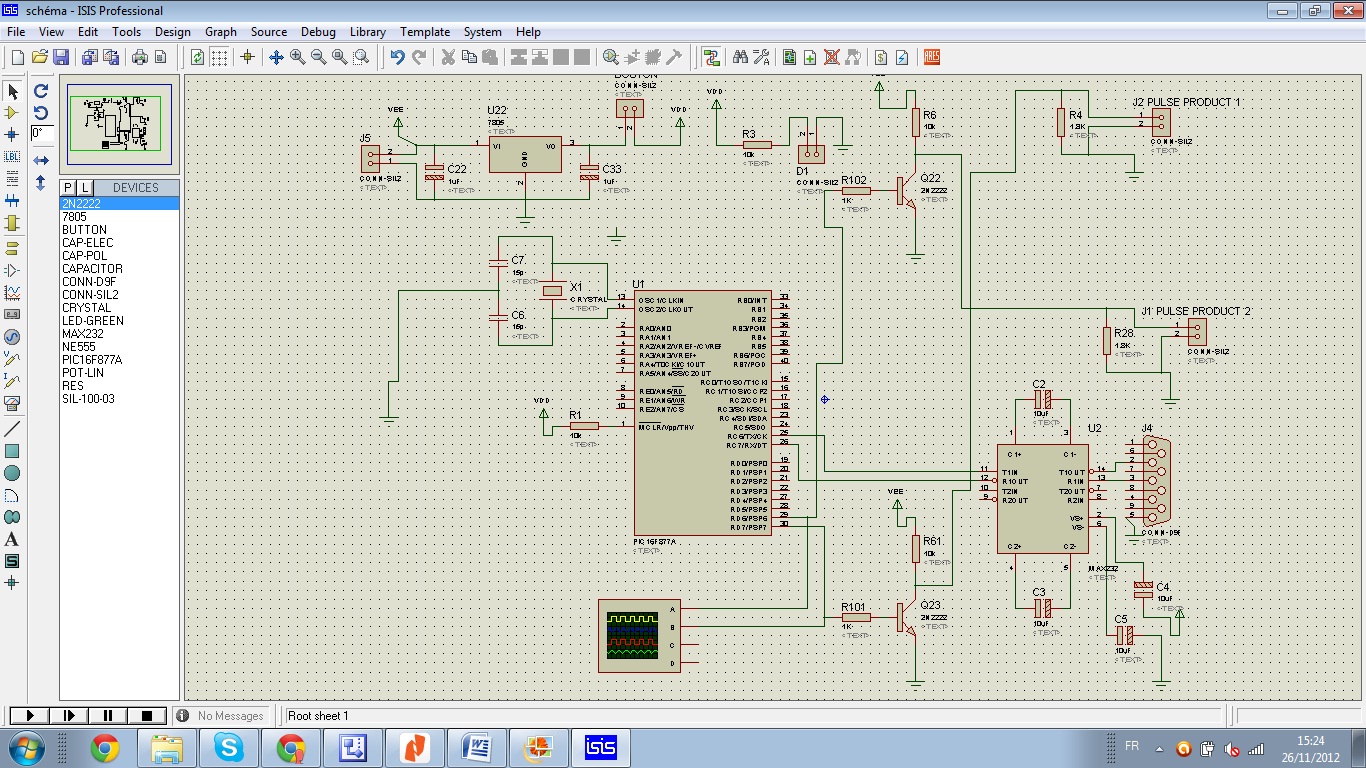Toggle the grid display icon
Viewport: 1366px width, 768px height.
[219, 57]
